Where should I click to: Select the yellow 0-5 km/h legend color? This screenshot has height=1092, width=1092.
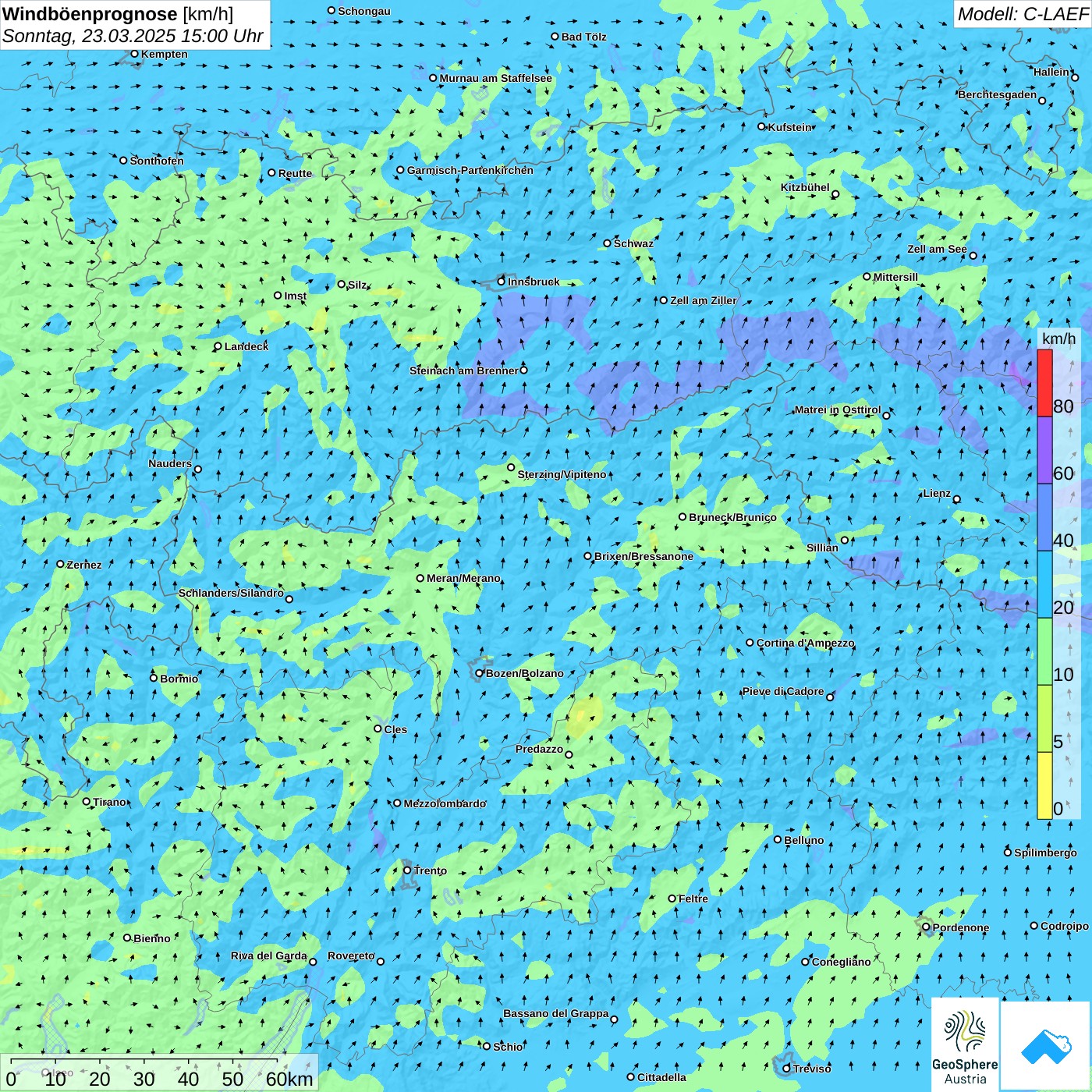point(1044,785)
